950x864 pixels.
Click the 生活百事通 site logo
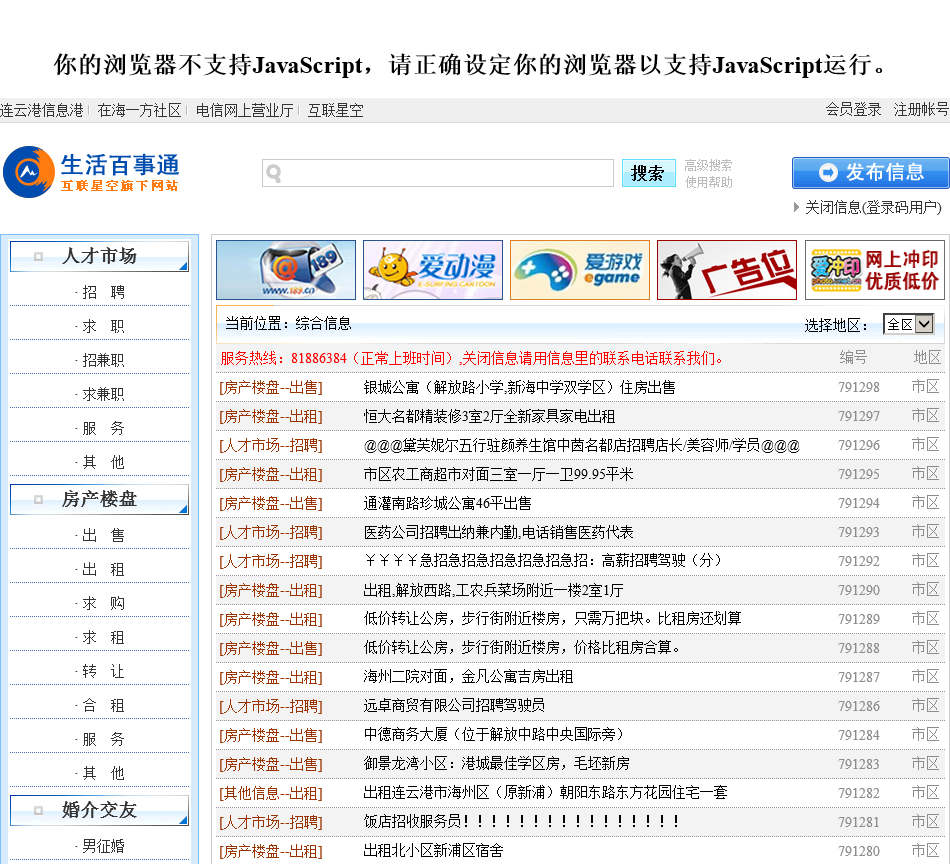pyautogui.click(x=92, y=172)
